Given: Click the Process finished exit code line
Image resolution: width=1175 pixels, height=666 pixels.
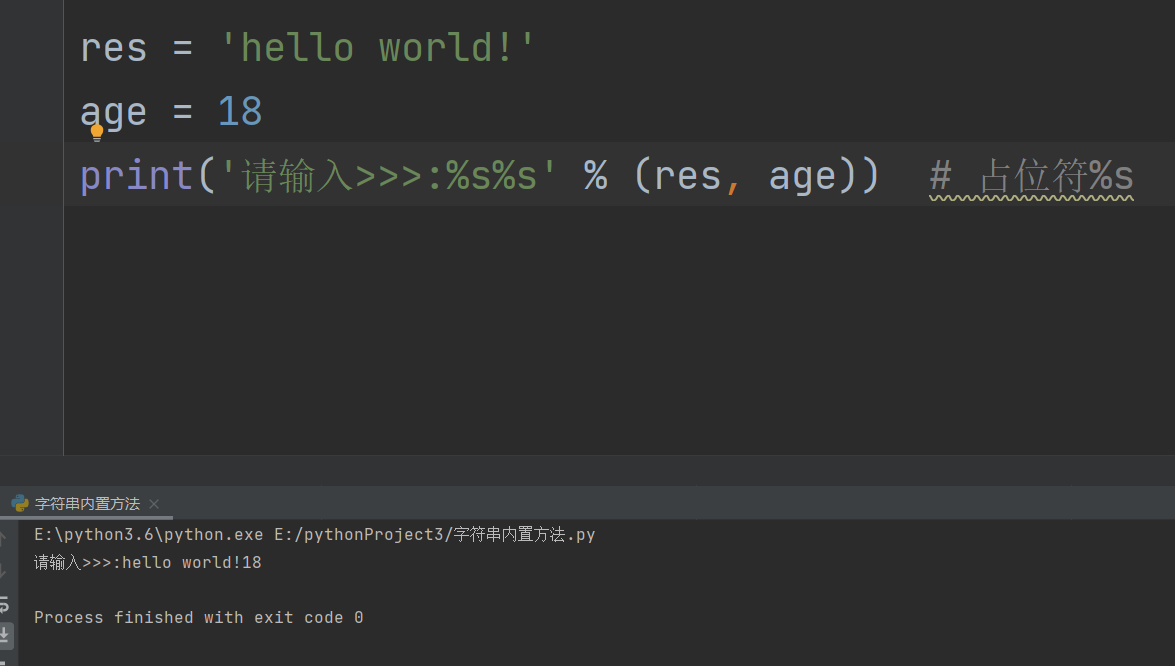Looking at the screenshot, I should coord(199,617).
